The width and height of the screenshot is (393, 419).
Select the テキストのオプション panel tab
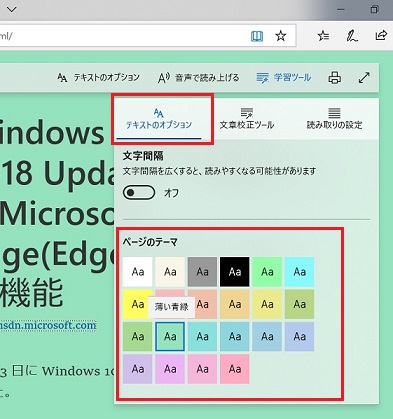pos(159,119)
